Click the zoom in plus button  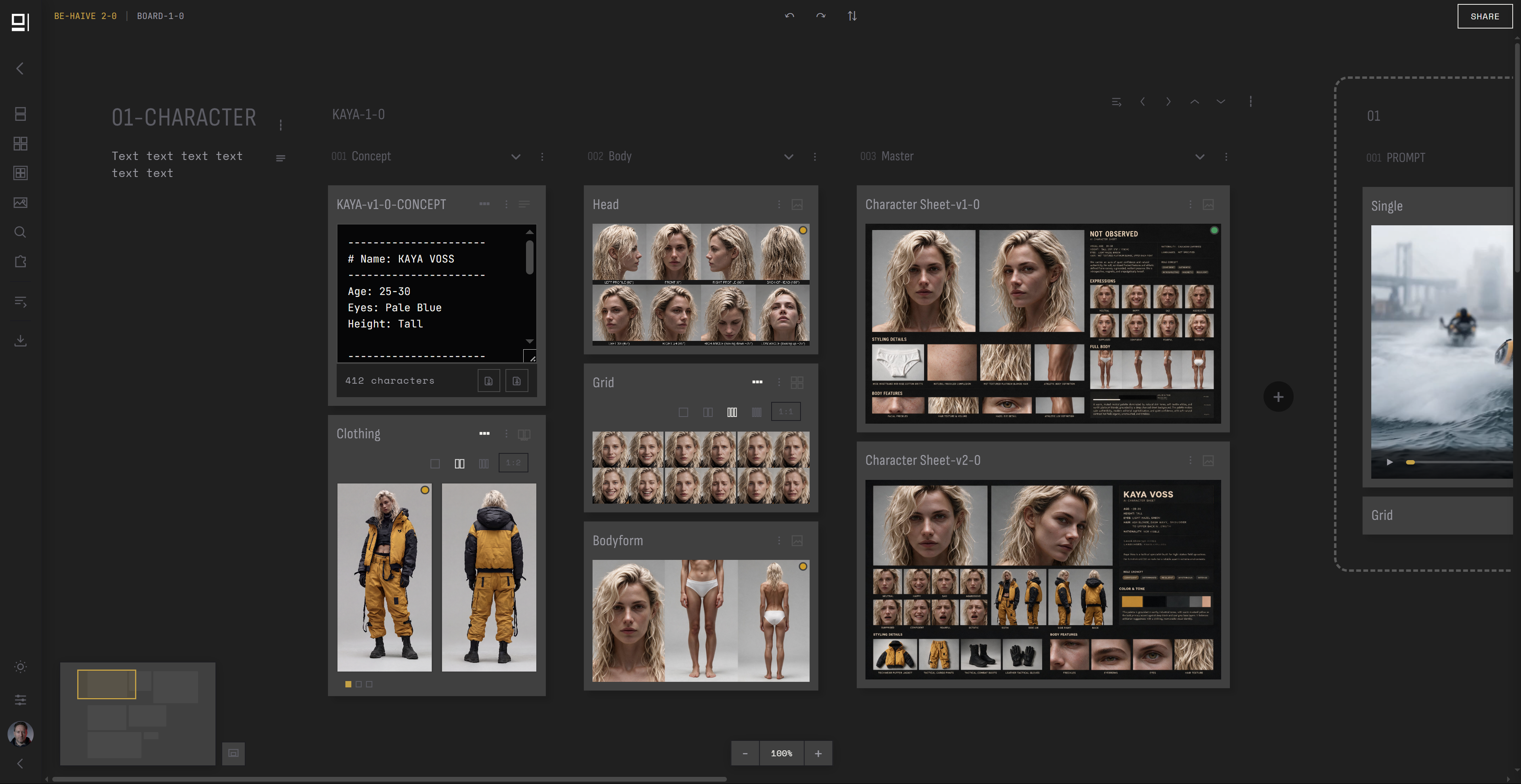click(x=818, y=754)
